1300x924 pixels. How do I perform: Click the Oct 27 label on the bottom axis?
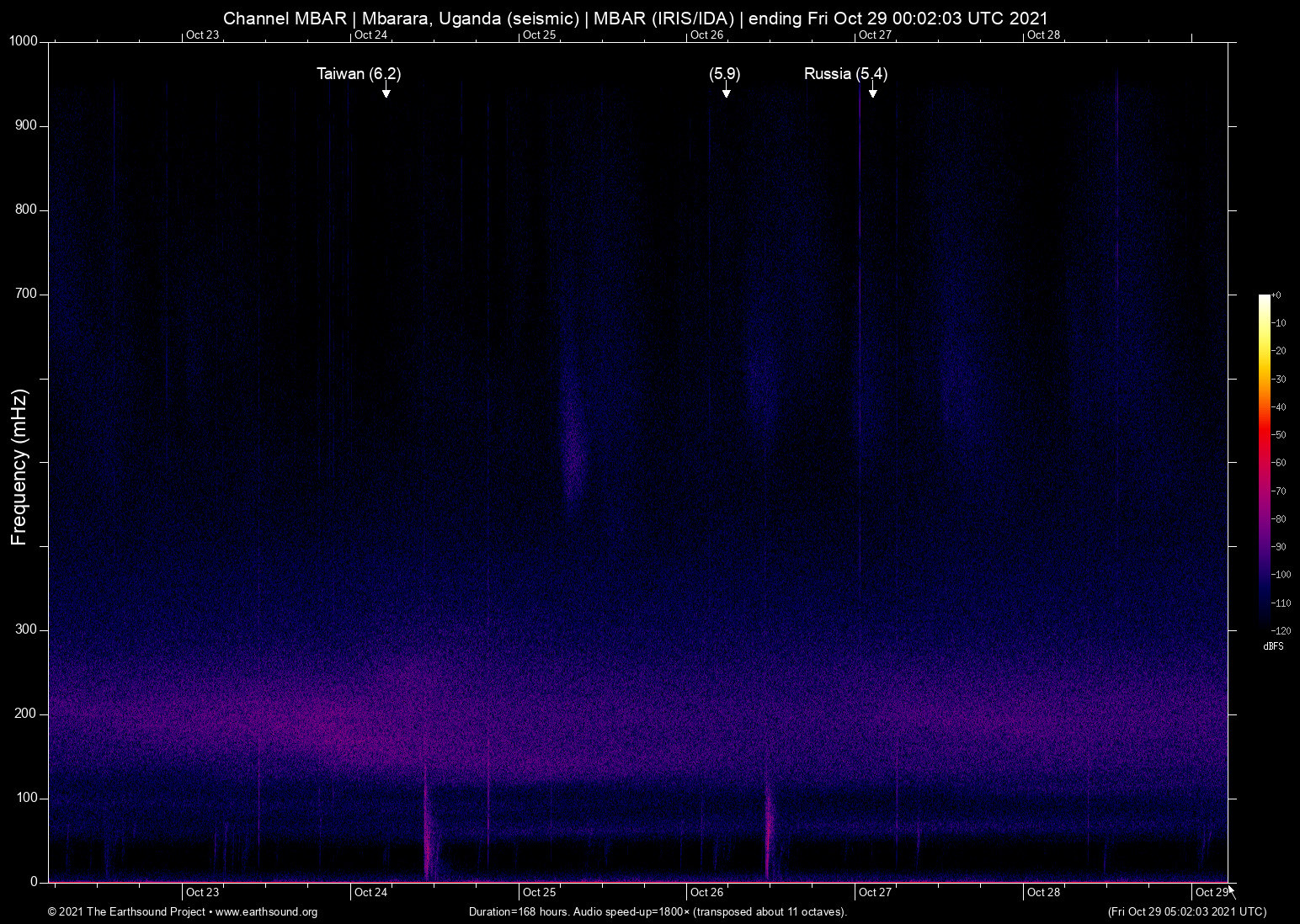(x=875, y=892)
